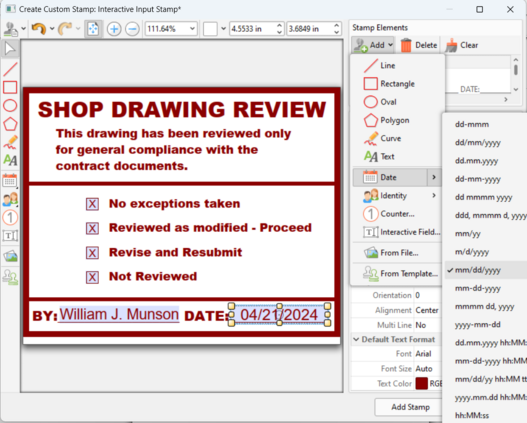Open dropdown arrow next to color swatch

(x=224, y=29)
